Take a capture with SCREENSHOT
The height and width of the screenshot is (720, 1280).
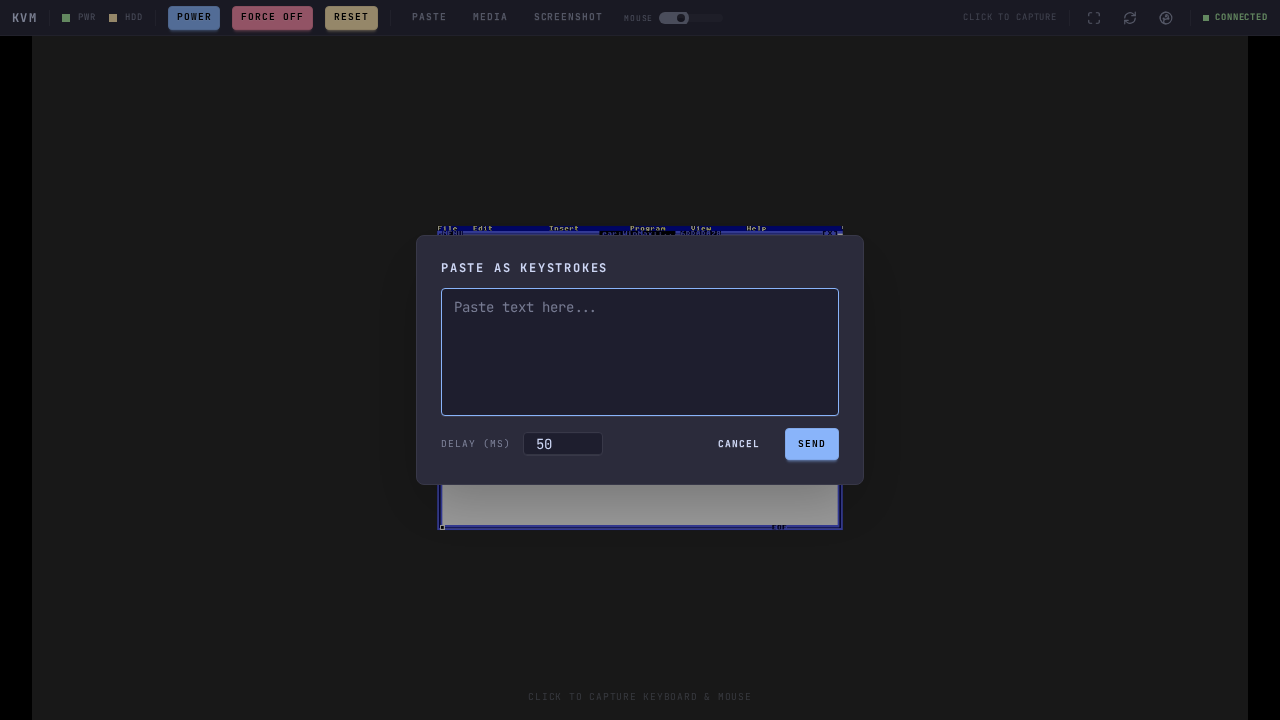tap(568, 18)
